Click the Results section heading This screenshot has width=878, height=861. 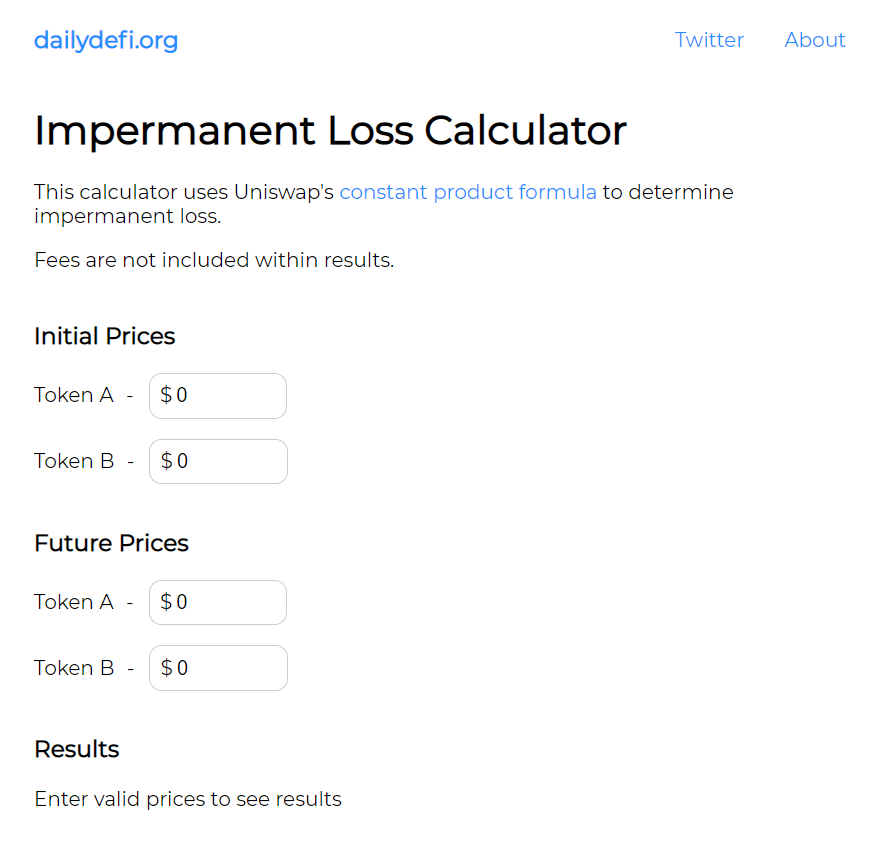(76, 749)
